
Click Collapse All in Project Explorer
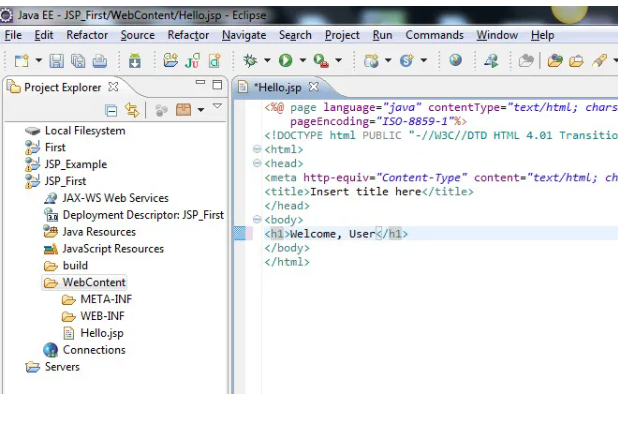coord(112,110)
